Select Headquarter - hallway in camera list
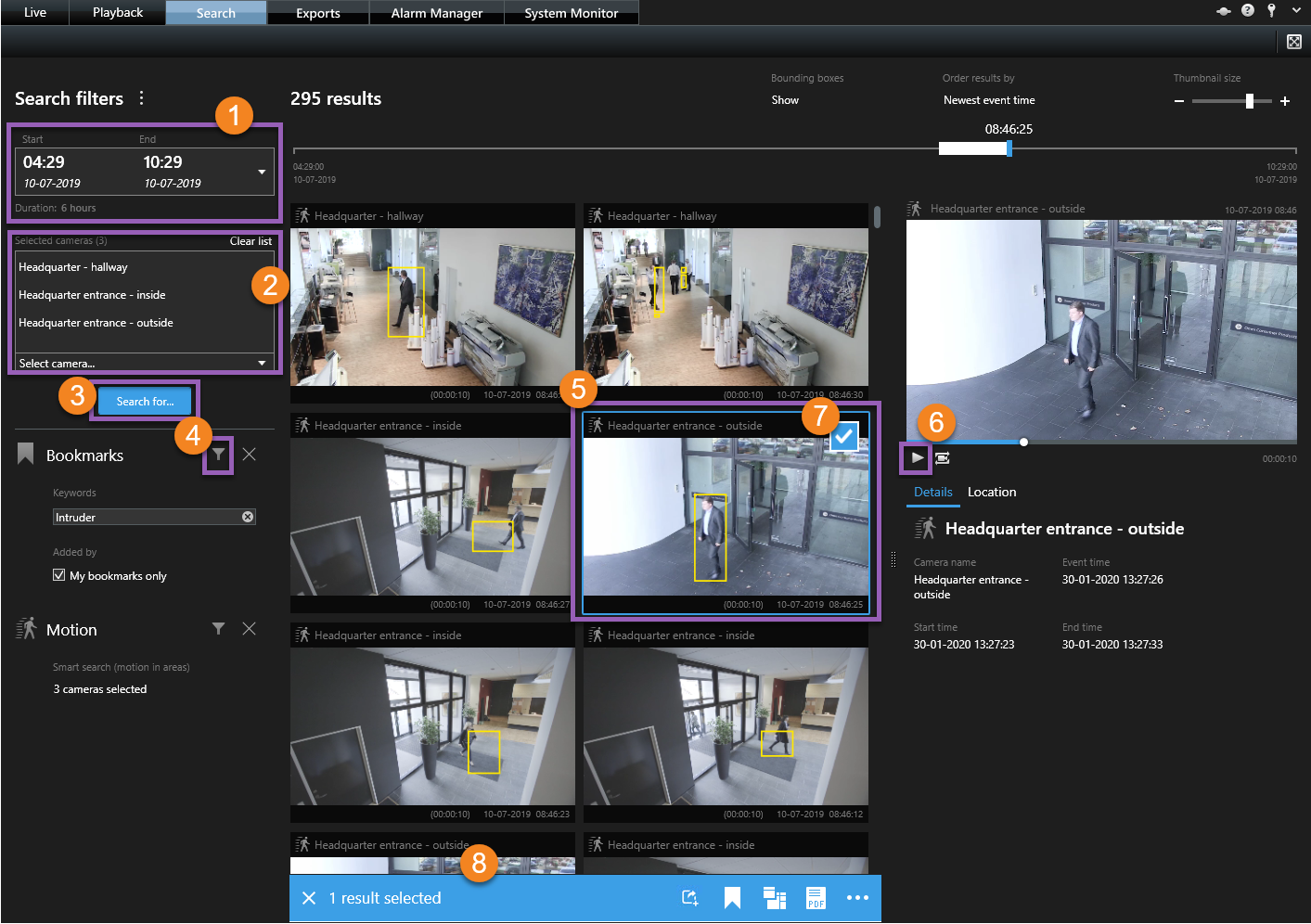The width and height of the screenshot is (1311, 924). point(73,267)
